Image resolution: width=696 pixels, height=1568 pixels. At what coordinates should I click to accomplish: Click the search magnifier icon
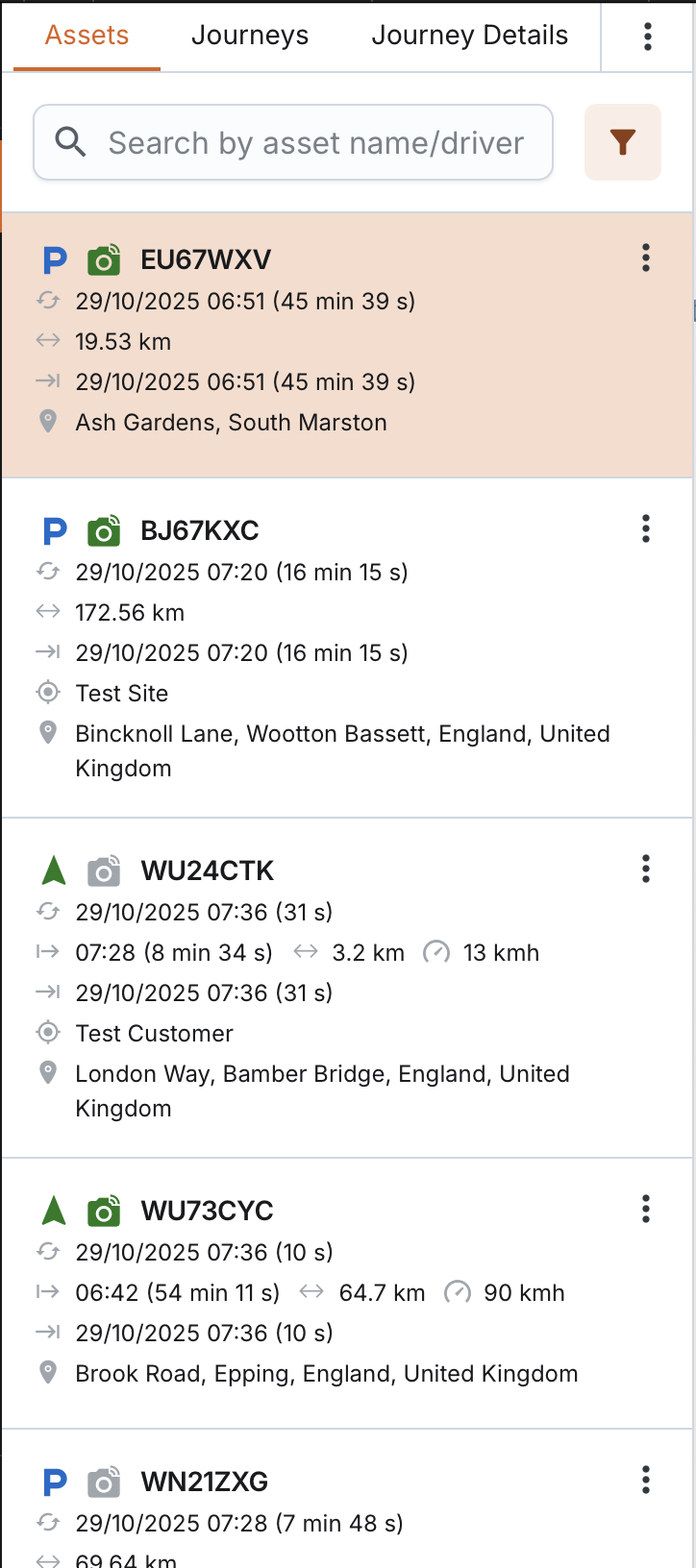coord(70,142)
